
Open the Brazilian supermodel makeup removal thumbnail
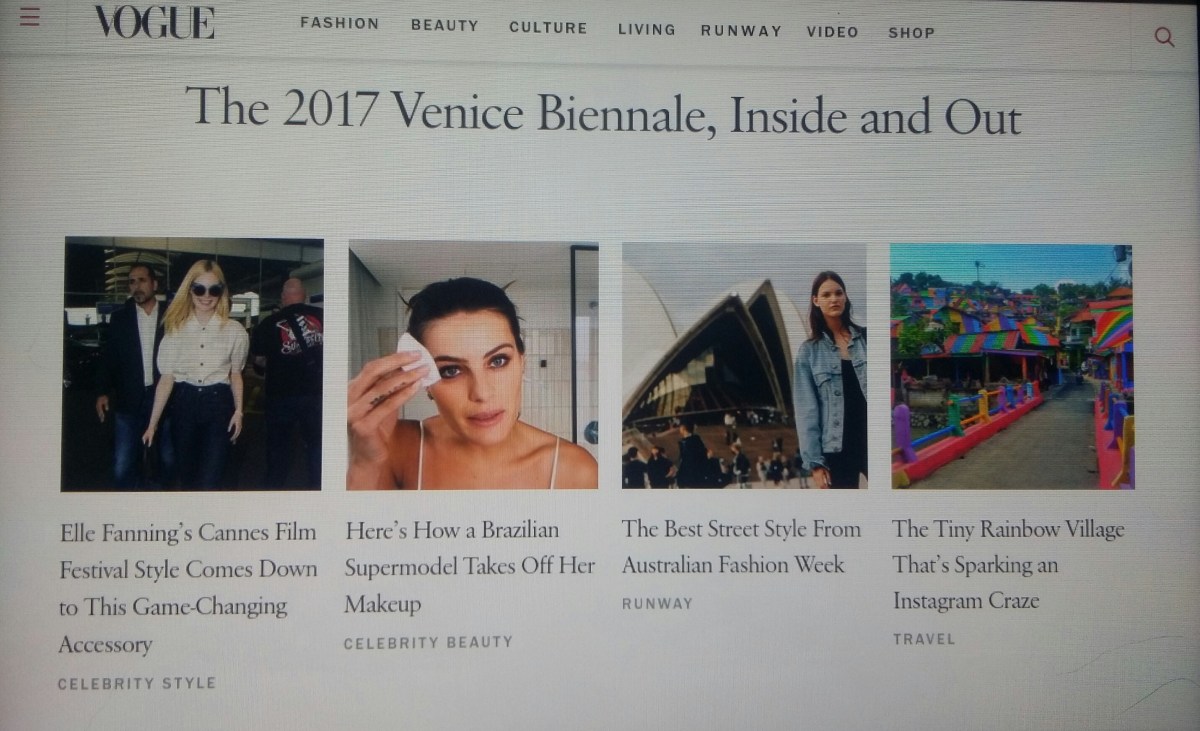472,365
